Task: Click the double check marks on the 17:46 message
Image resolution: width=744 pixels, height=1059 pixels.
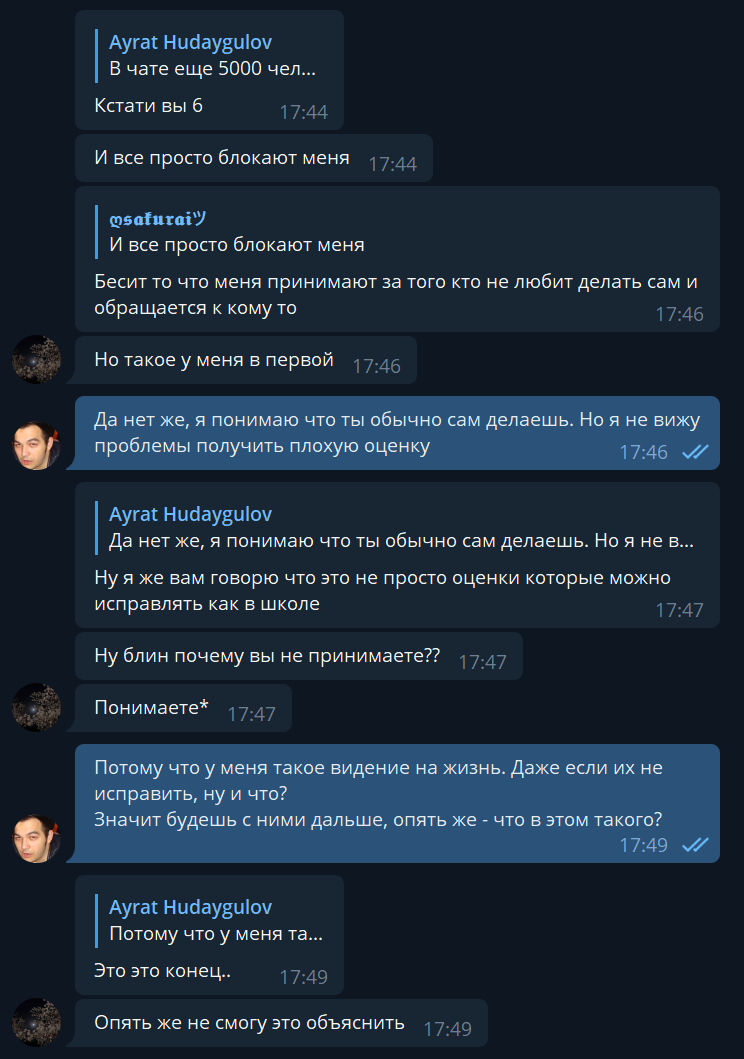Action: pos(695,452)
